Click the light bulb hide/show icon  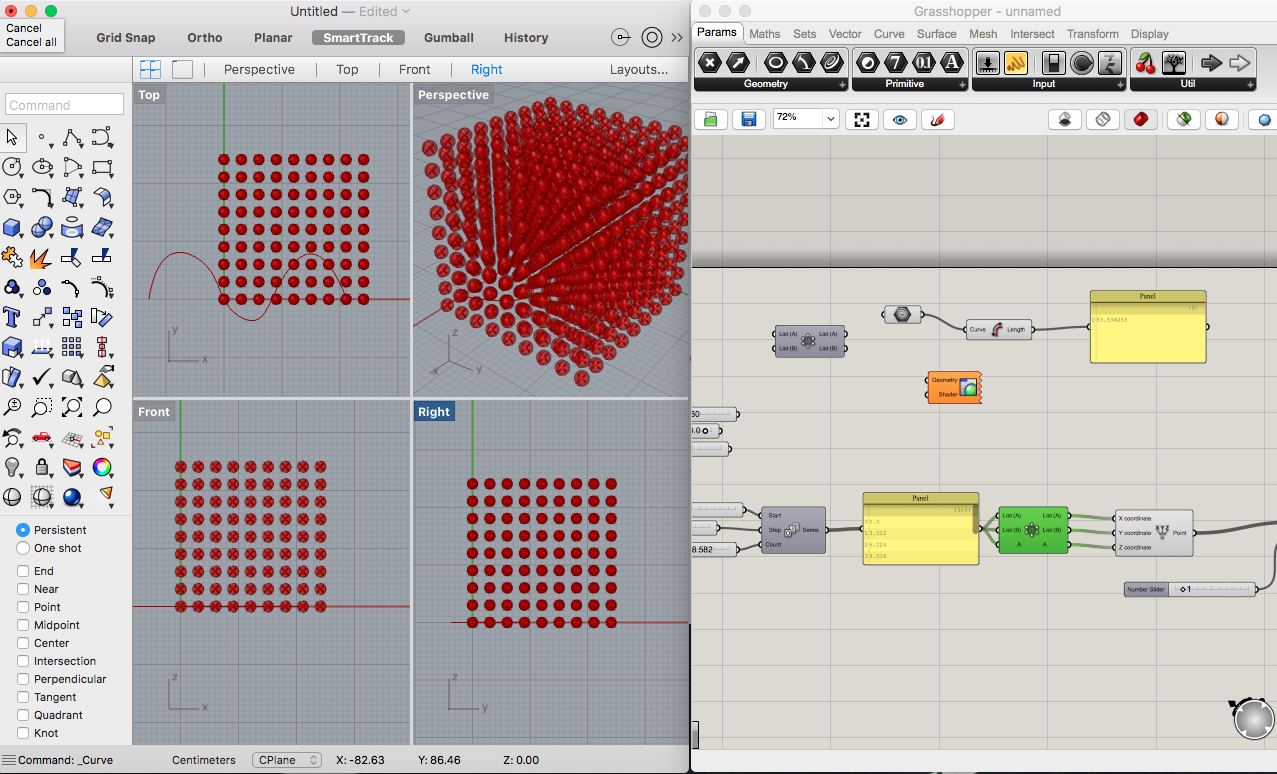point(12,467)
